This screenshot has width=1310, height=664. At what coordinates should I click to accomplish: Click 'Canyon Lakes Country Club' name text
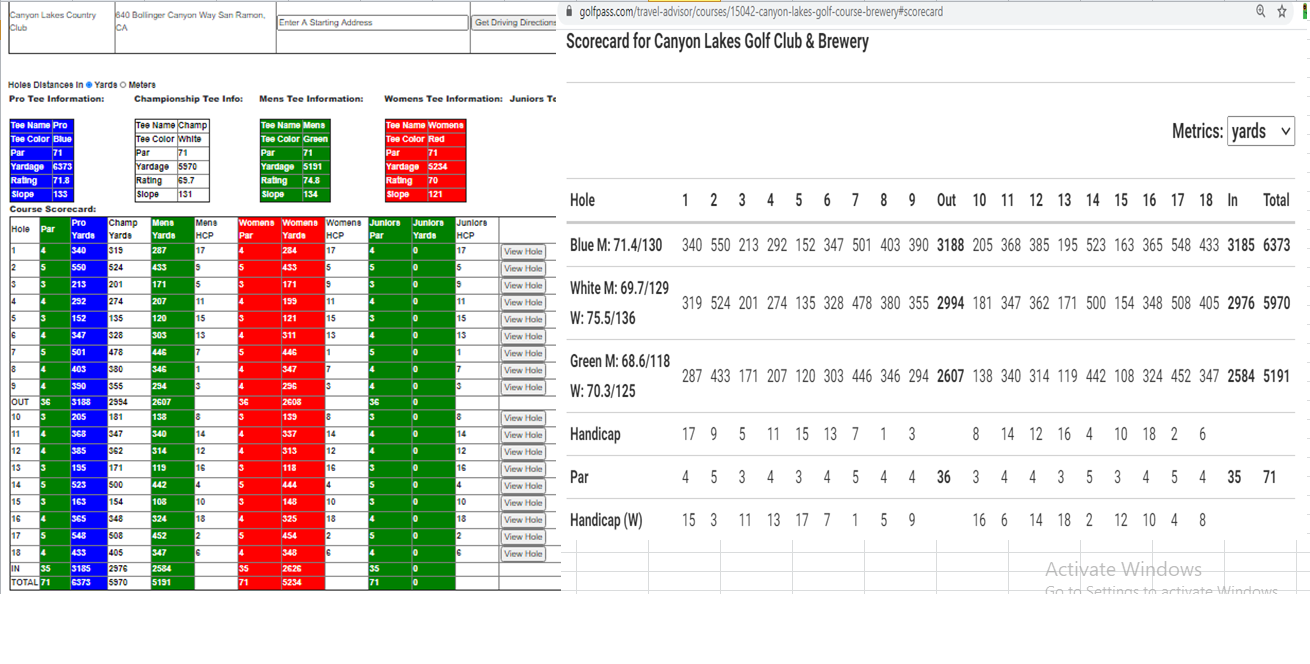pyautogui.click(x=53, y=21)
